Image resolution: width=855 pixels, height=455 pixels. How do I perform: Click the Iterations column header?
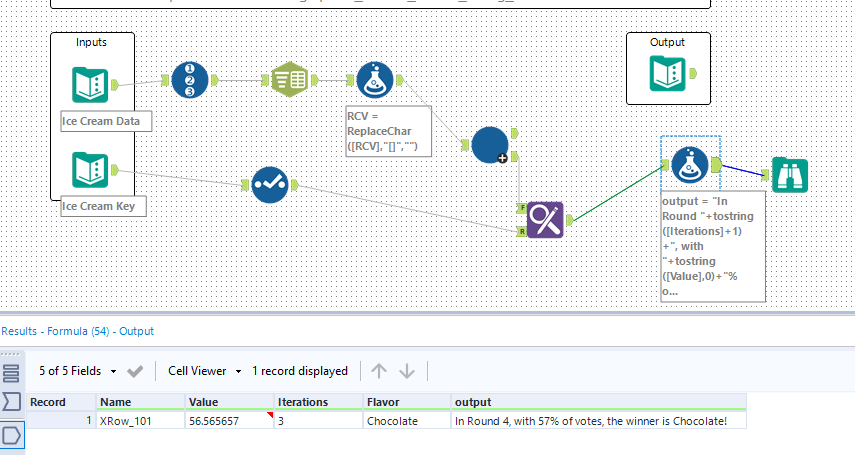click(x=318, y=402)
